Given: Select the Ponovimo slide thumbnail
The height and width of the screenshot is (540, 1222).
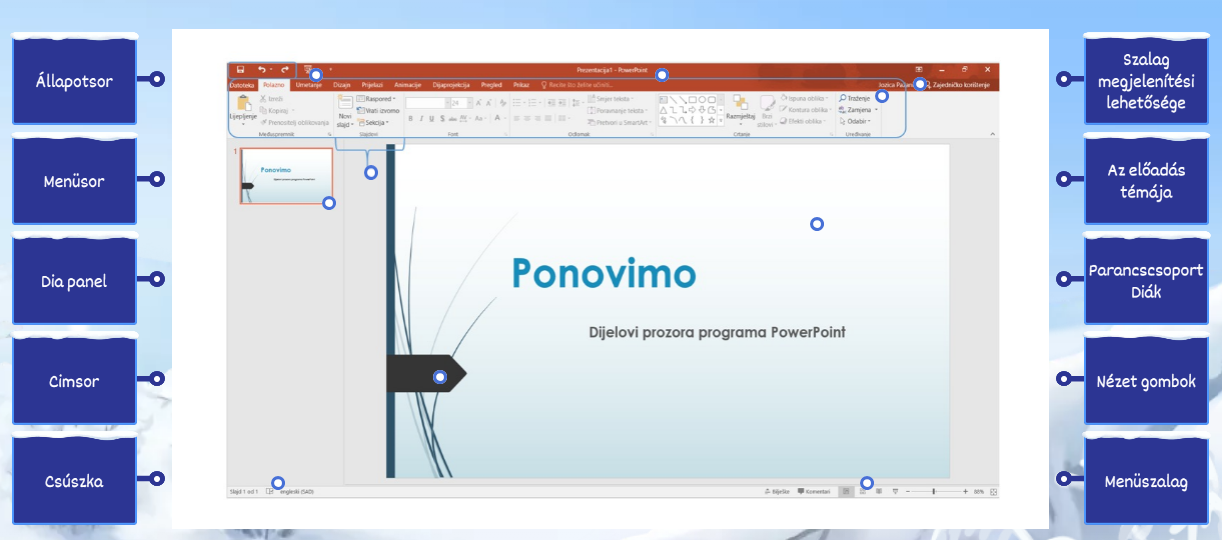Looking at the screenshot, I should click(287, 176).
